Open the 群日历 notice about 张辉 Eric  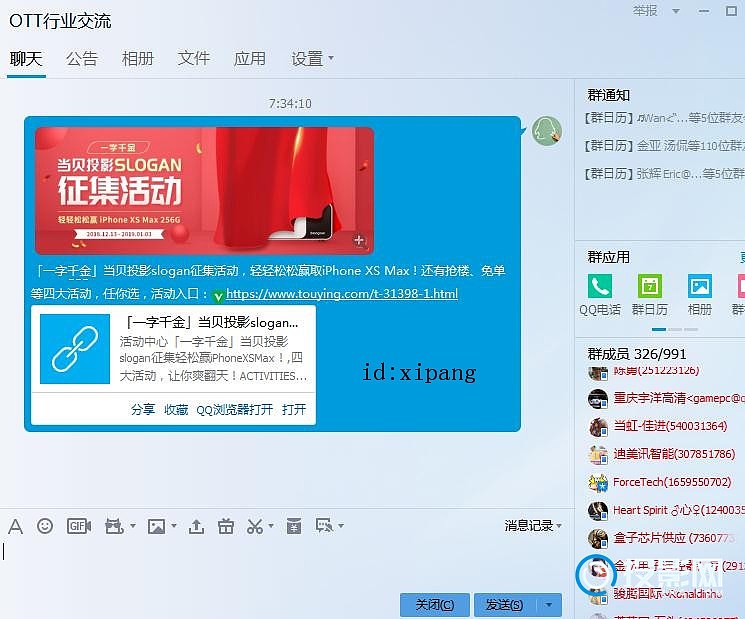coord(664,174)
